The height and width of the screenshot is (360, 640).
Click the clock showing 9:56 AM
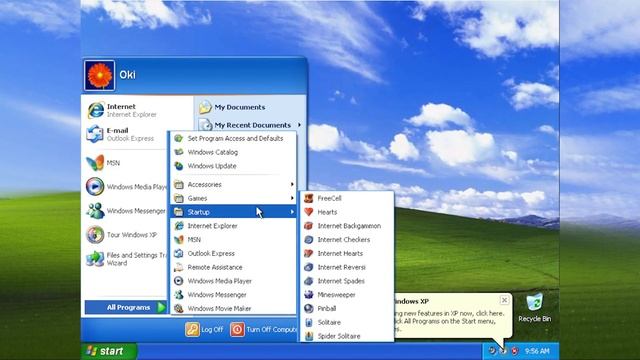pos(537,351)
